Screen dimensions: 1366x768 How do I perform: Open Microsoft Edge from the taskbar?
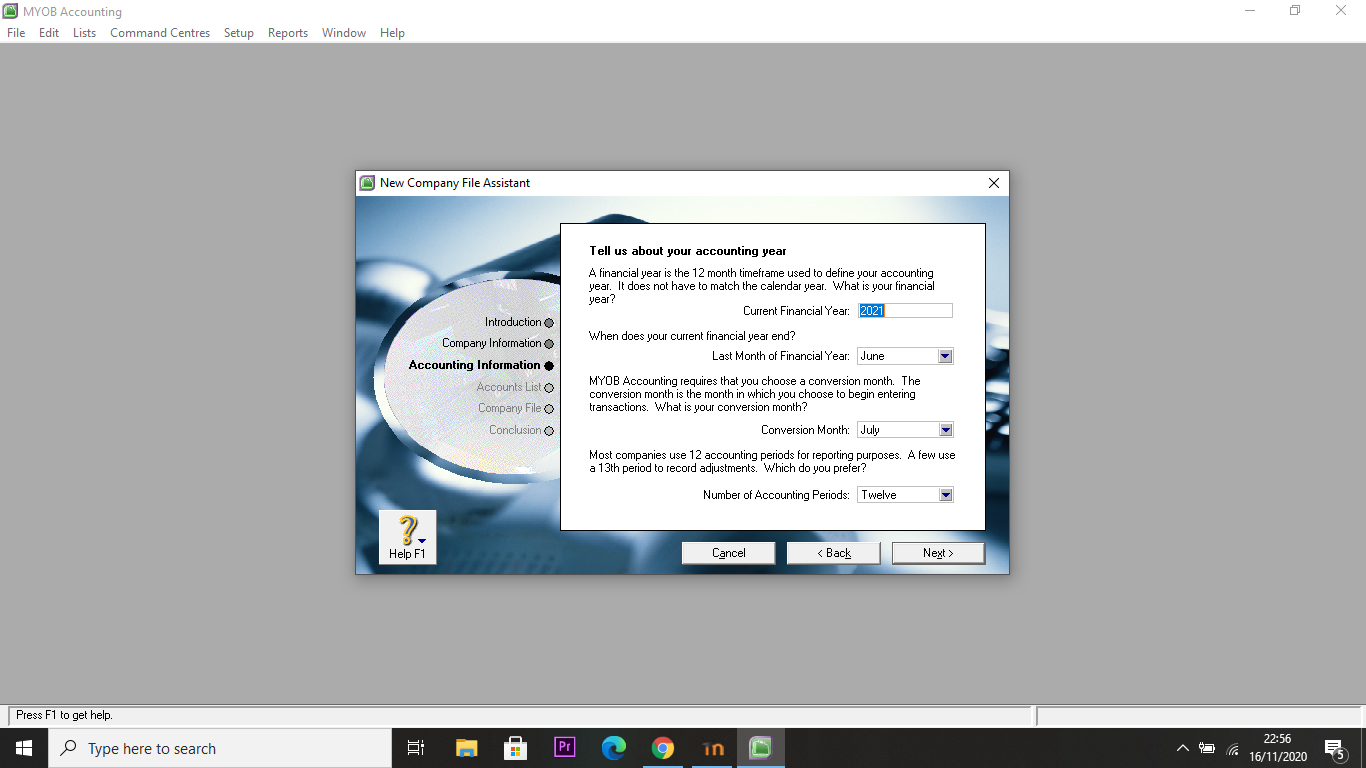tap(613, 748)
